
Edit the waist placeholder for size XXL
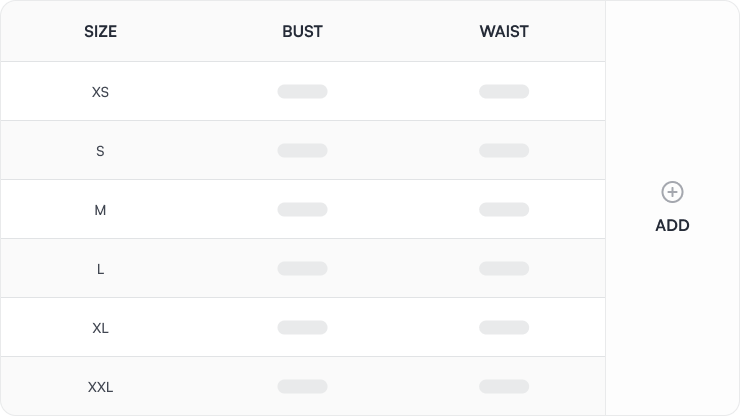click(x=504, y=387)
